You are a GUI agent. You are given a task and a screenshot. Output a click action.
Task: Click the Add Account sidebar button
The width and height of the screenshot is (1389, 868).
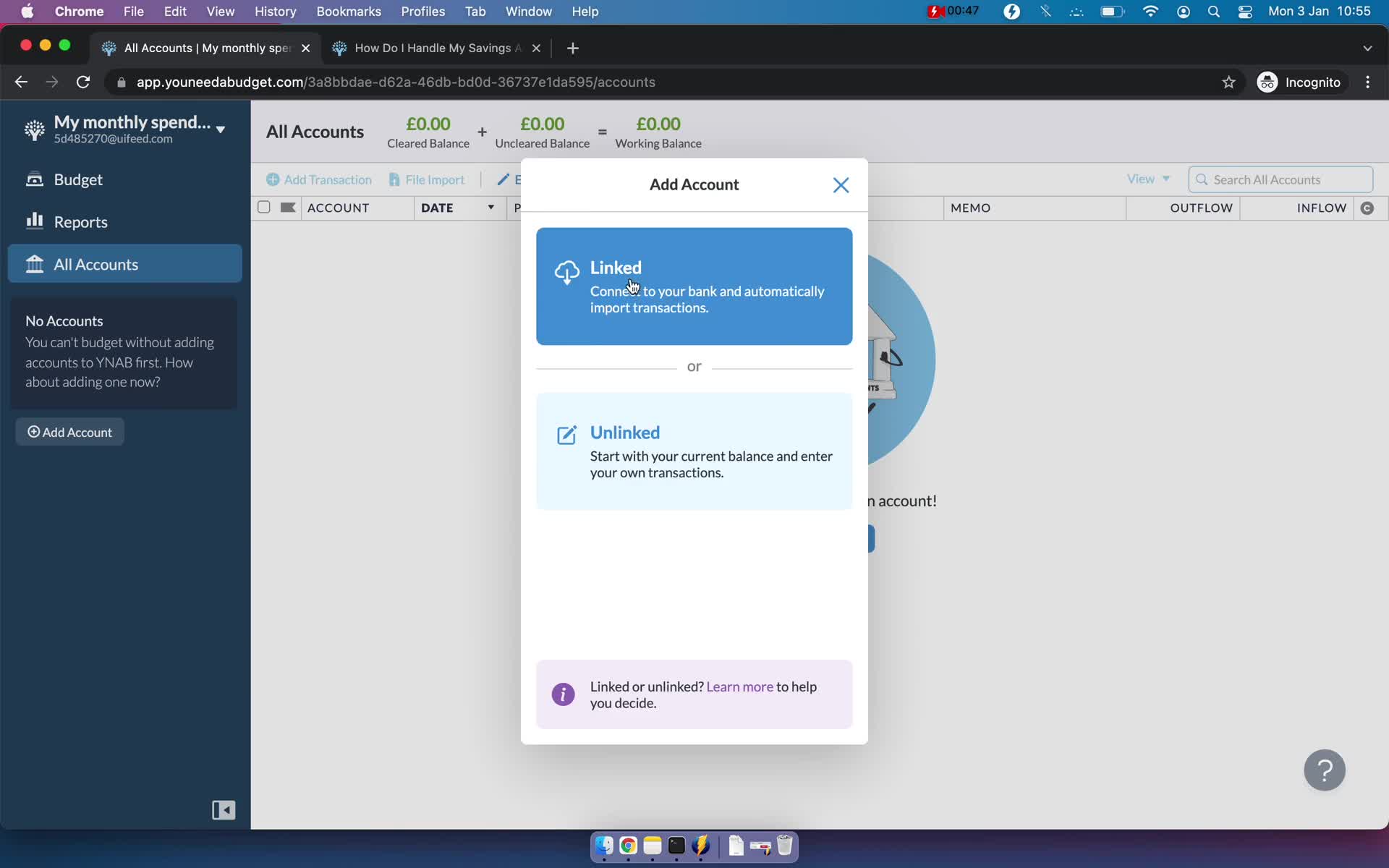click(x=70, y=432)
